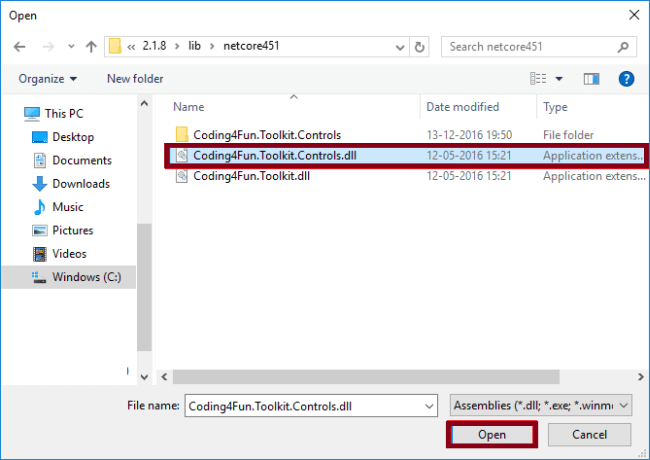Click the navigation pane's down scroll arrow
This screenshot has height=460, width=650.
point(144,377)
